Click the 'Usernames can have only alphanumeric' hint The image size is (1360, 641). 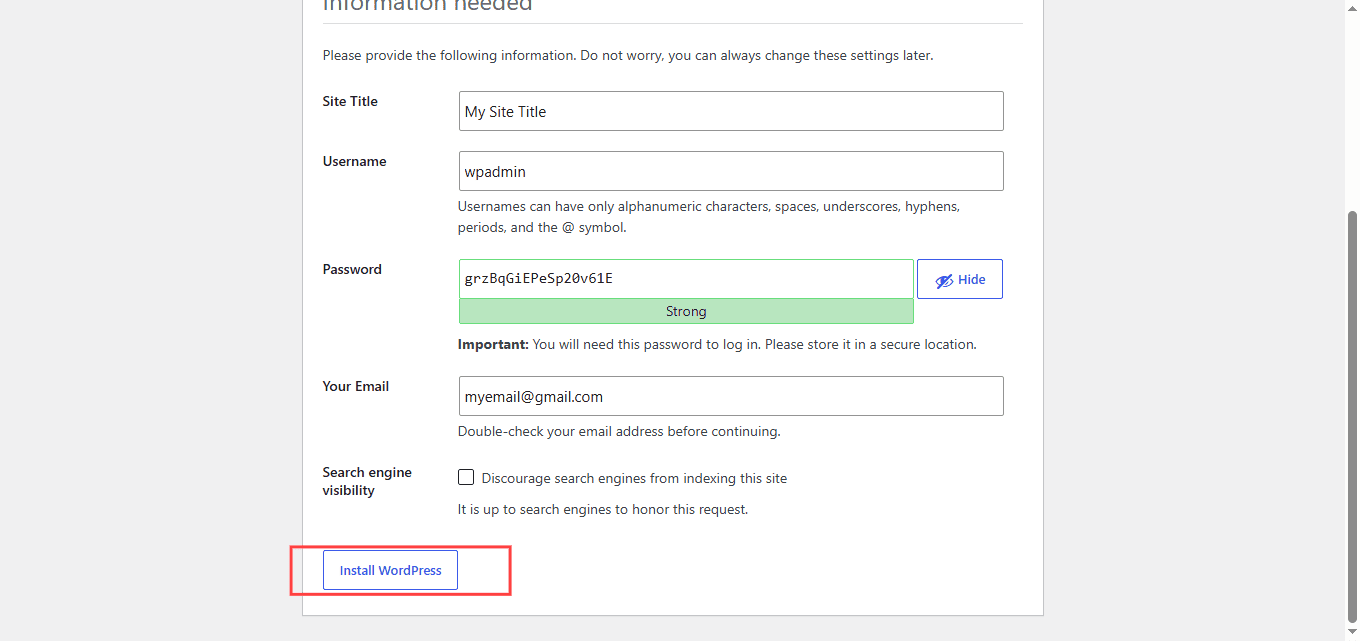pyautogui.click(x=709, y=217)
